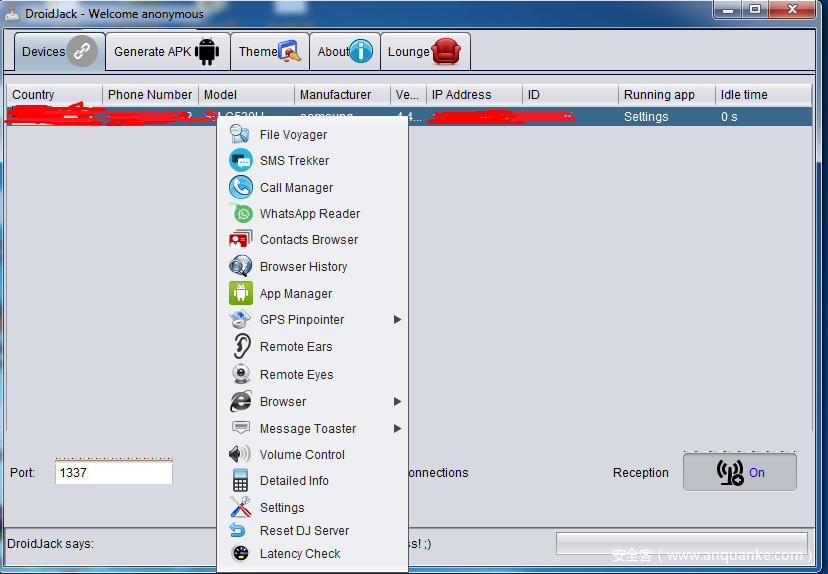
Task: Open the Generate APK tab
Action: point(167,51)
